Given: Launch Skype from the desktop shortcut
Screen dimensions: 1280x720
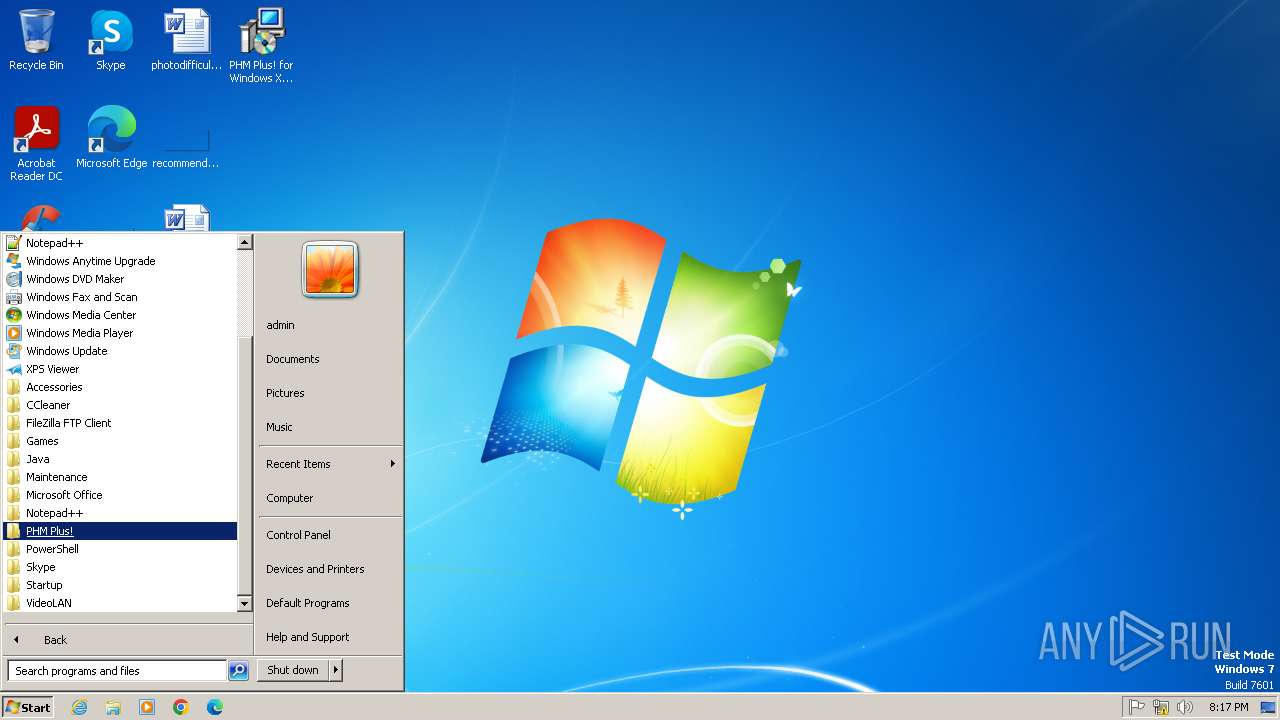Looking at the screenshot, I should coord(111,40).
